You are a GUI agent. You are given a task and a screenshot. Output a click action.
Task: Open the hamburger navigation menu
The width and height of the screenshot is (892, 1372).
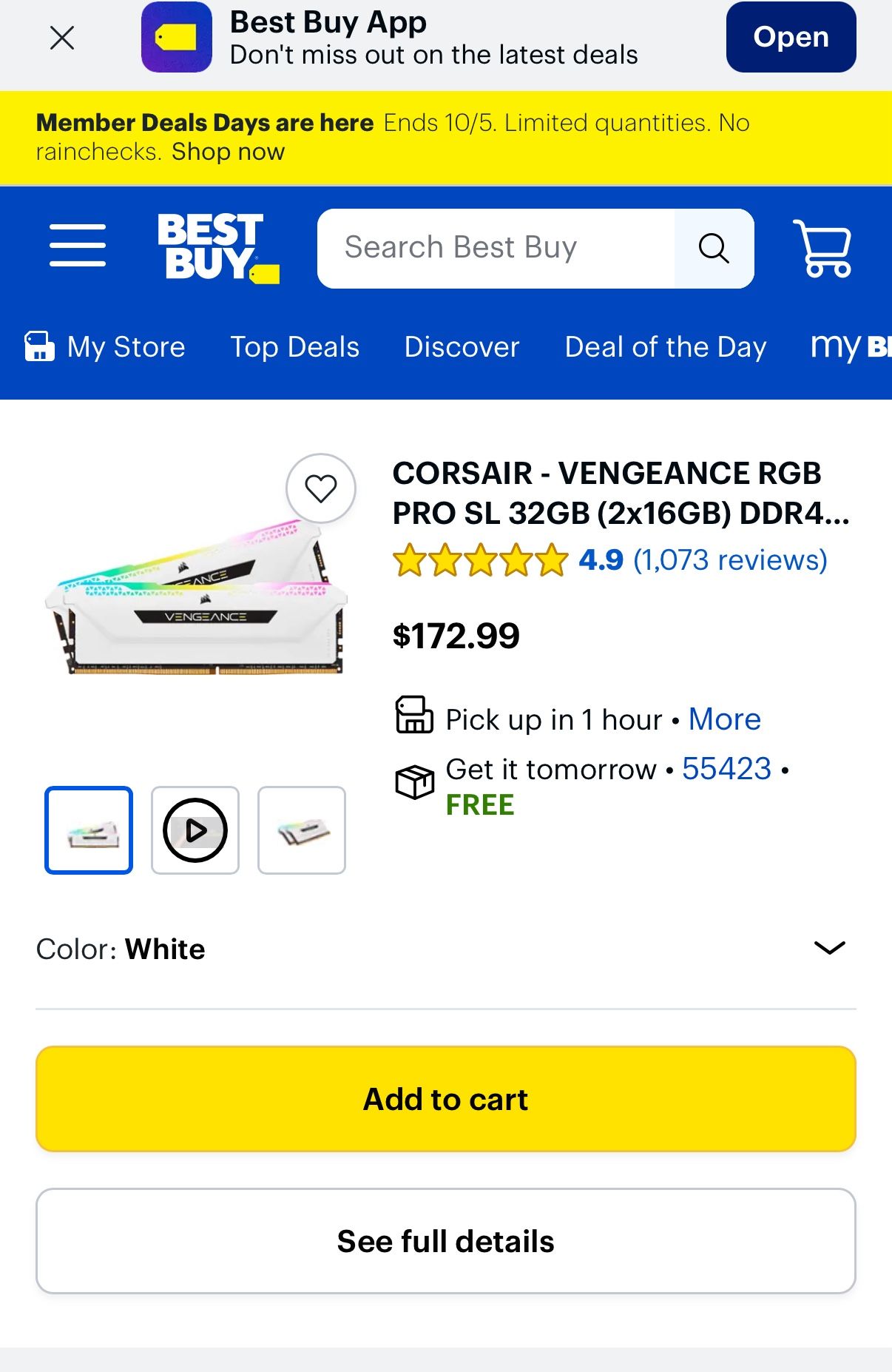pyautogui.click(x=78, y=246)
